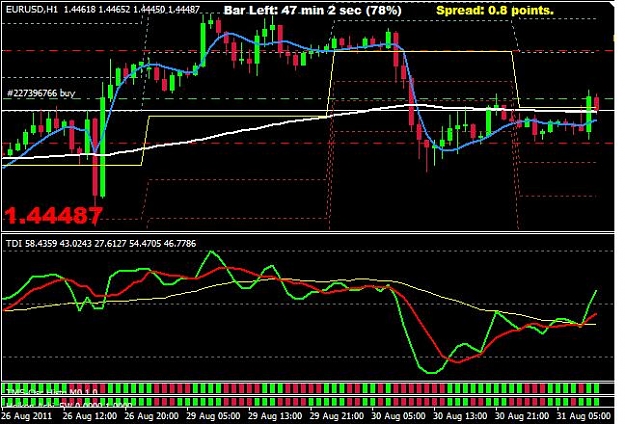Screen dimensions: 625x424
Task: Click the '30 Aug 21:00' time axis label
Action: (522, 416)
